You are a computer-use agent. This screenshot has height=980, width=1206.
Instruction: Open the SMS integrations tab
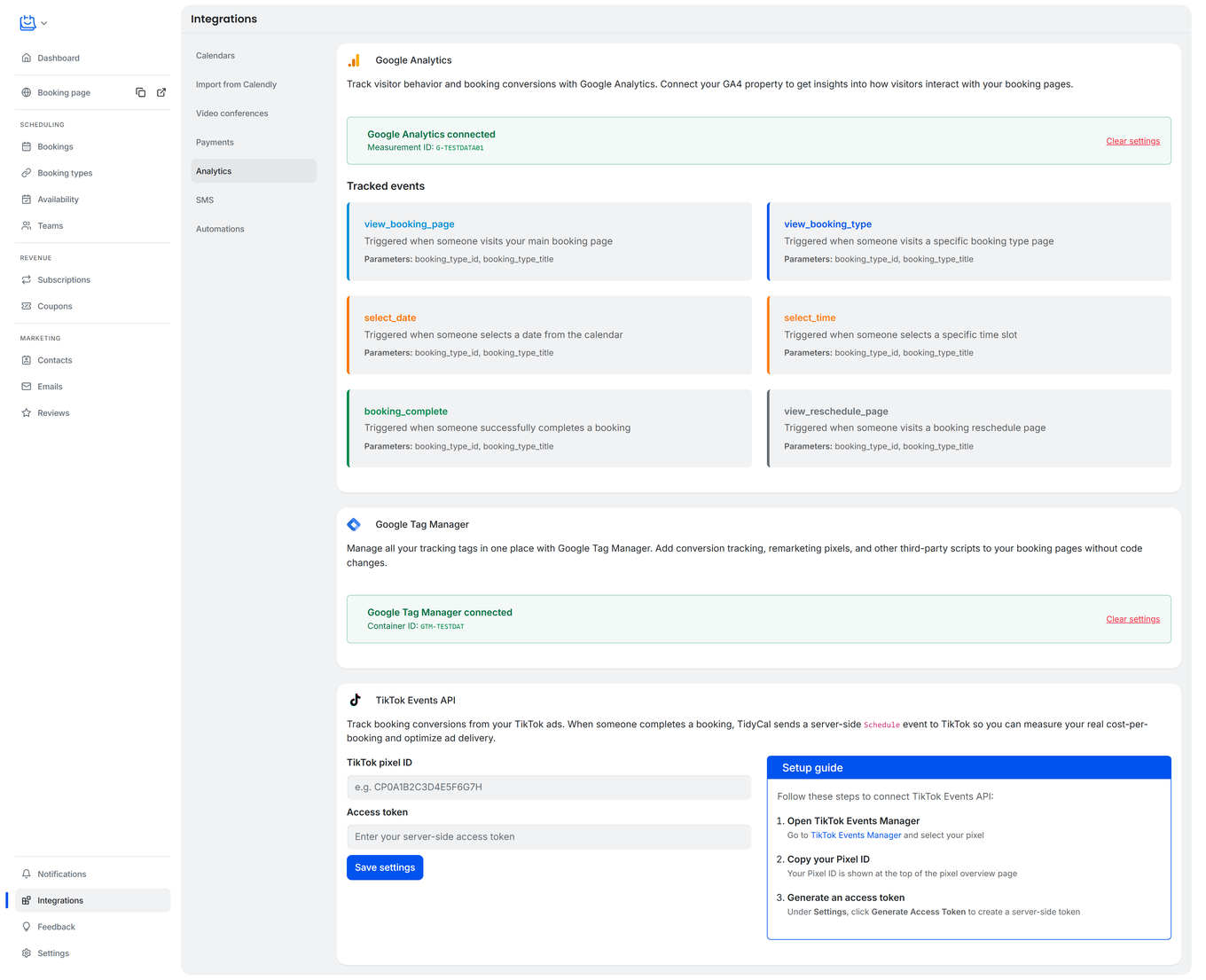click(x=253, y=200)
